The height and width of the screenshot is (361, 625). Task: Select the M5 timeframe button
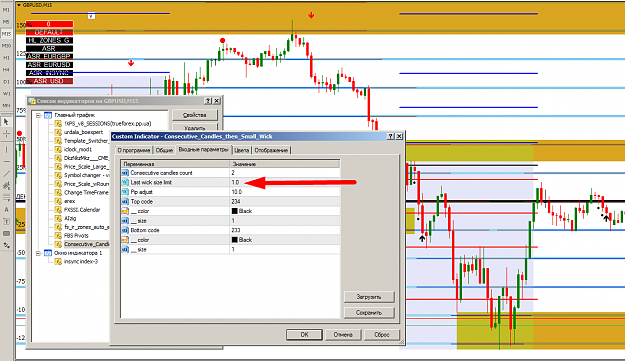point(6,22)
